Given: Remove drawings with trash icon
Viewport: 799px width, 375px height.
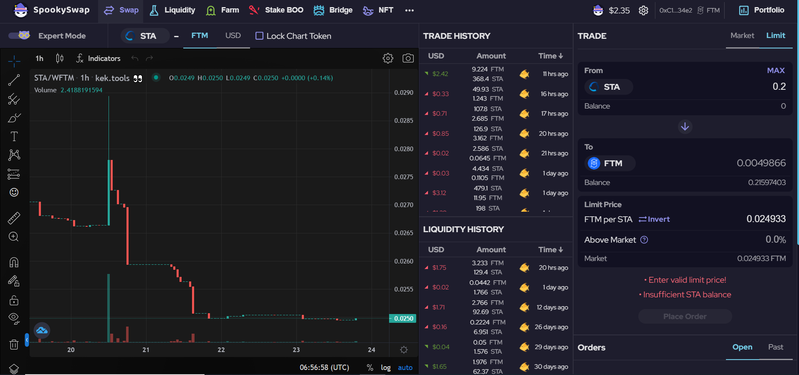Looking at the screenshot, I should tap(14, 344).
